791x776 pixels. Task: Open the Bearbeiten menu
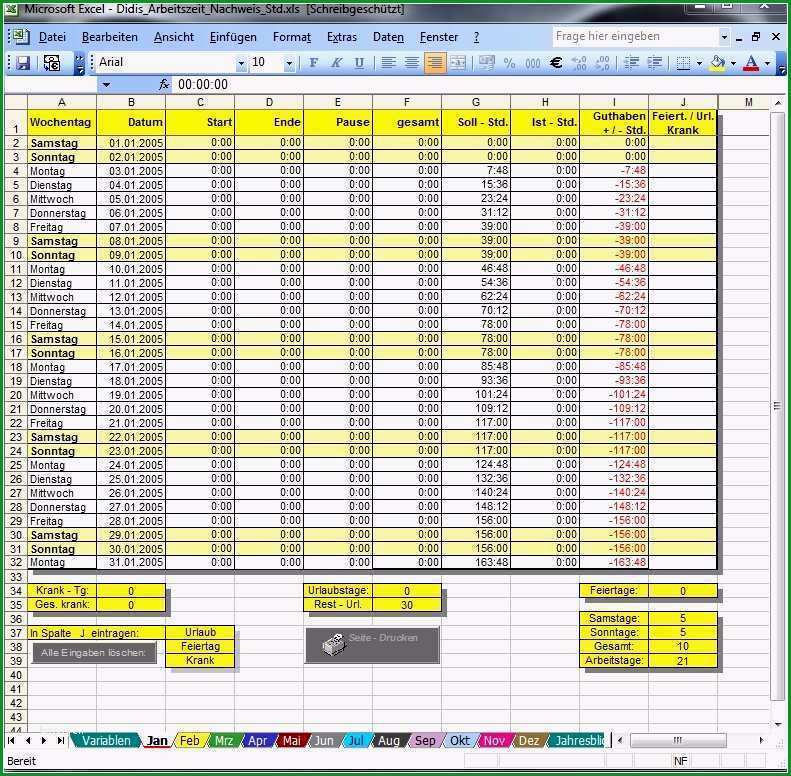(x=109, y=37)
